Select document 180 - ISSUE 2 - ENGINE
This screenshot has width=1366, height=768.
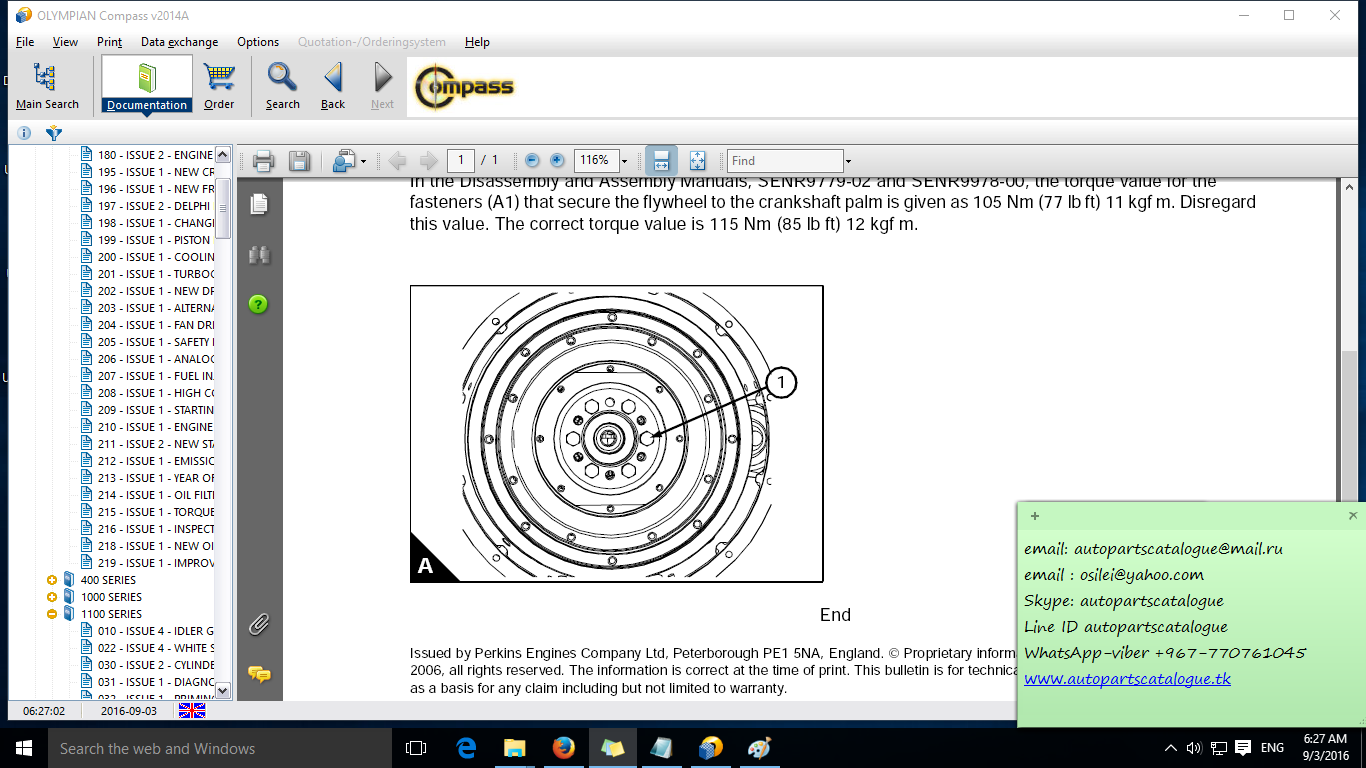pos(155,155)
